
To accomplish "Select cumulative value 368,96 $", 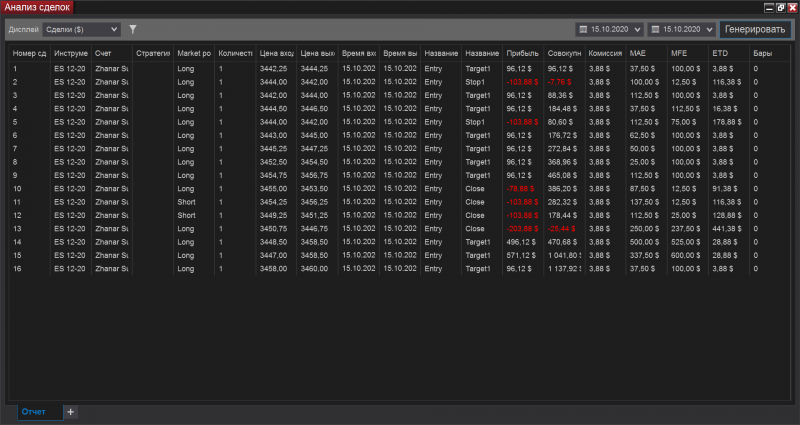I will click(x=562, y=162).
